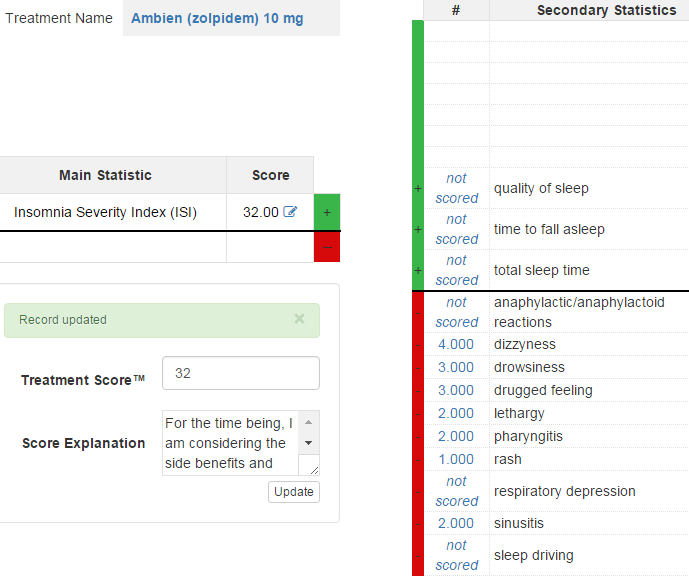The width and height of the screenshot is (689, 581).
Task: Click the 2.000 score for sinusitis
Action: pos(456,523)
